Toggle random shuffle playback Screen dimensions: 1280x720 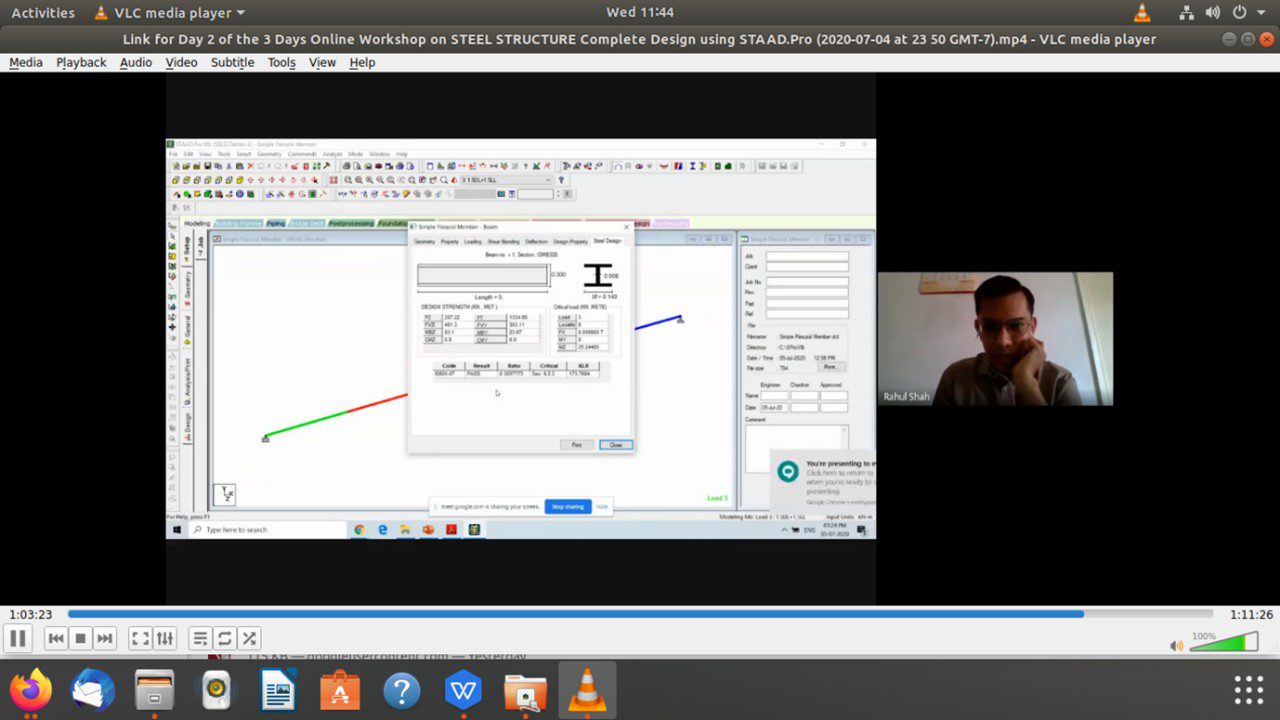tap(249, 638)
